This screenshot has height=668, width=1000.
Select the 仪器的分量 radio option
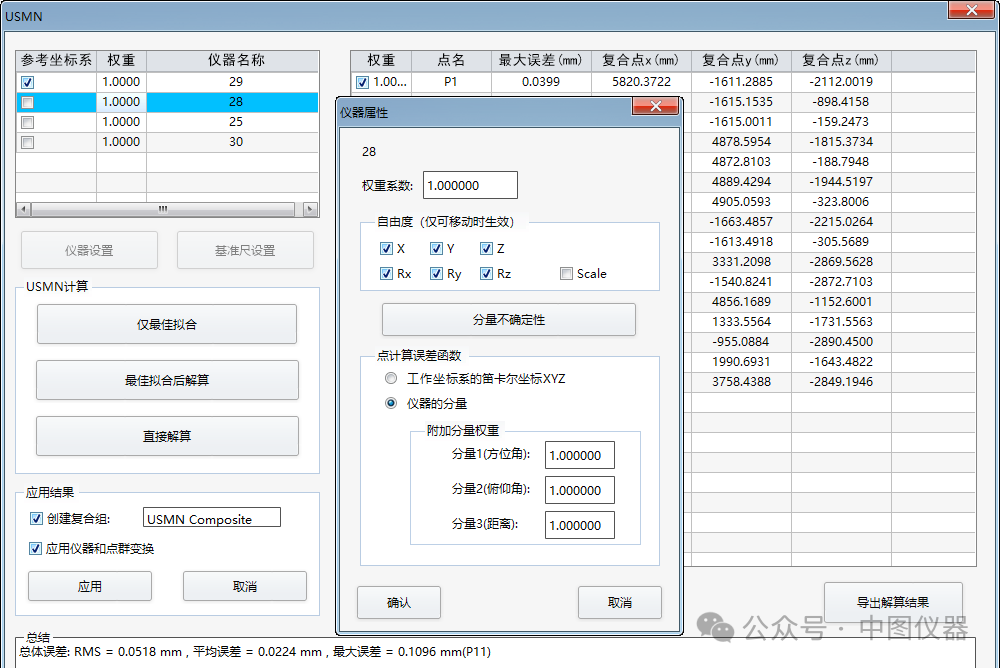coord(391,403)
